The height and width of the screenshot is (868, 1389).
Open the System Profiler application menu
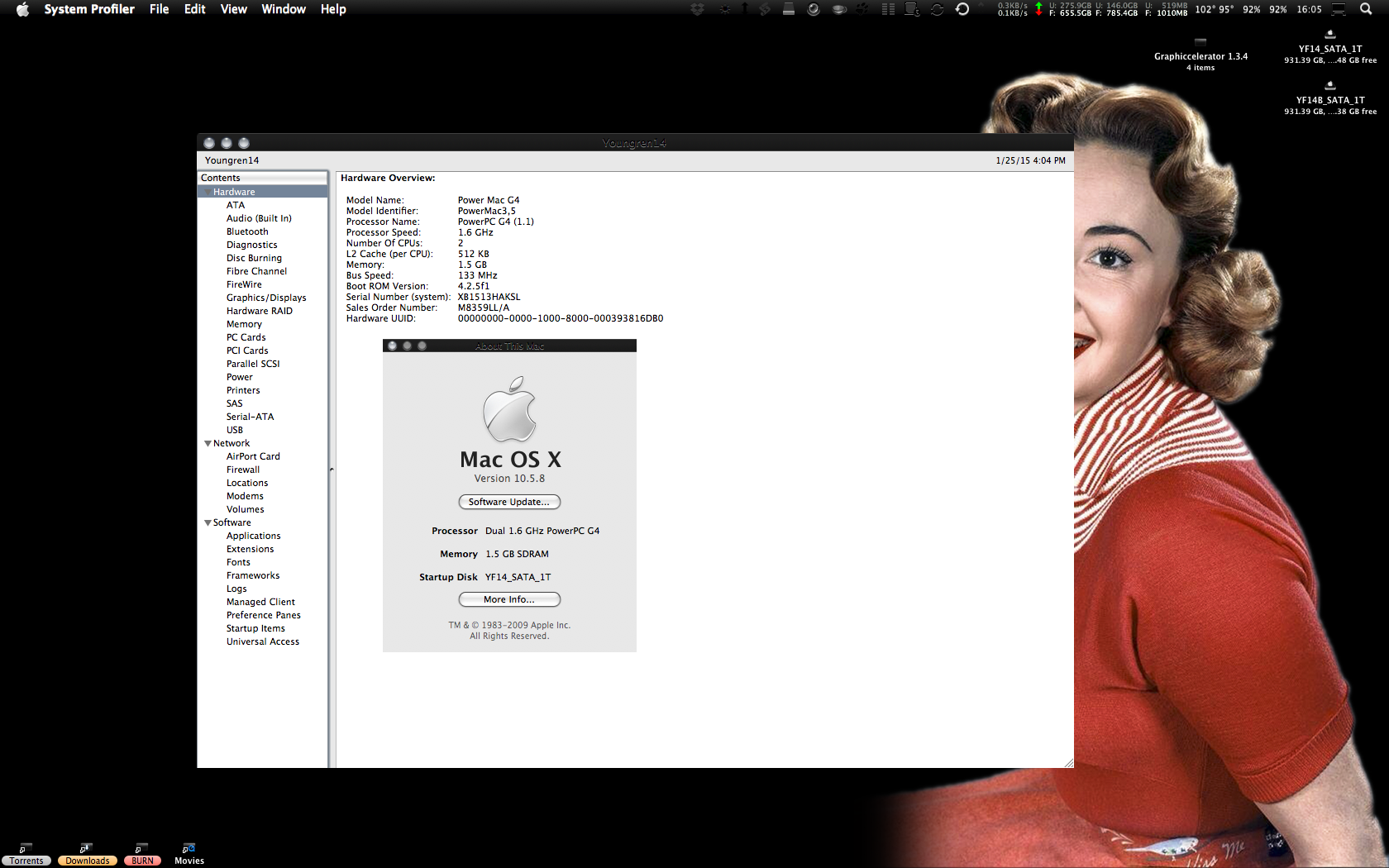[89, 9]
